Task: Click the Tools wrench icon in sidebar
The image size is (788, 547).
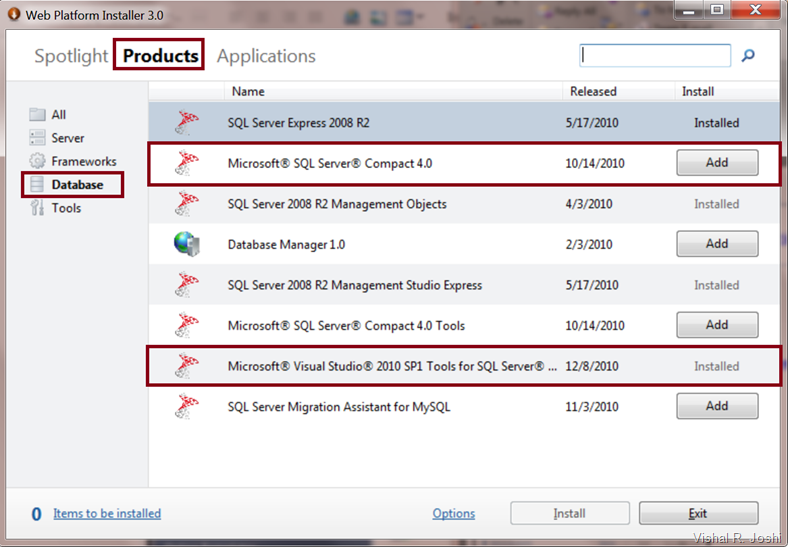Action: click(37, 208)
